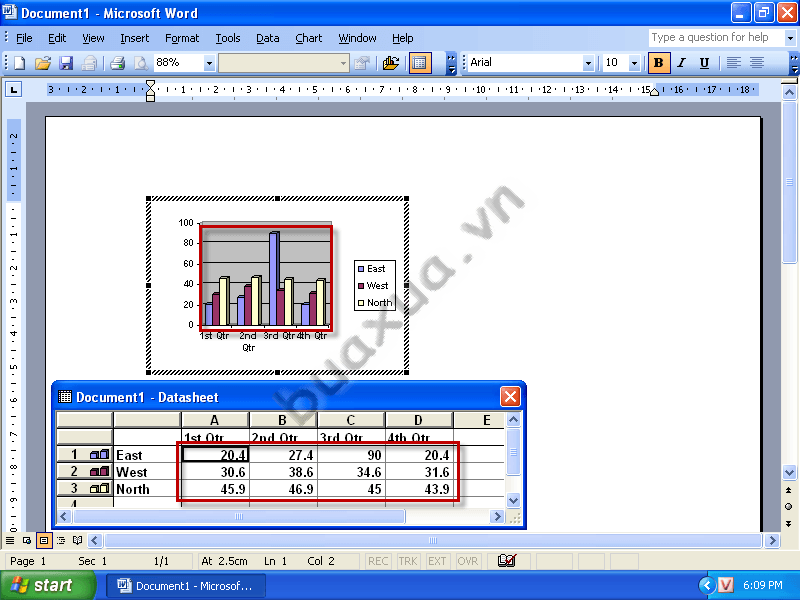Click the East legend entry swatch

(361, 269)
